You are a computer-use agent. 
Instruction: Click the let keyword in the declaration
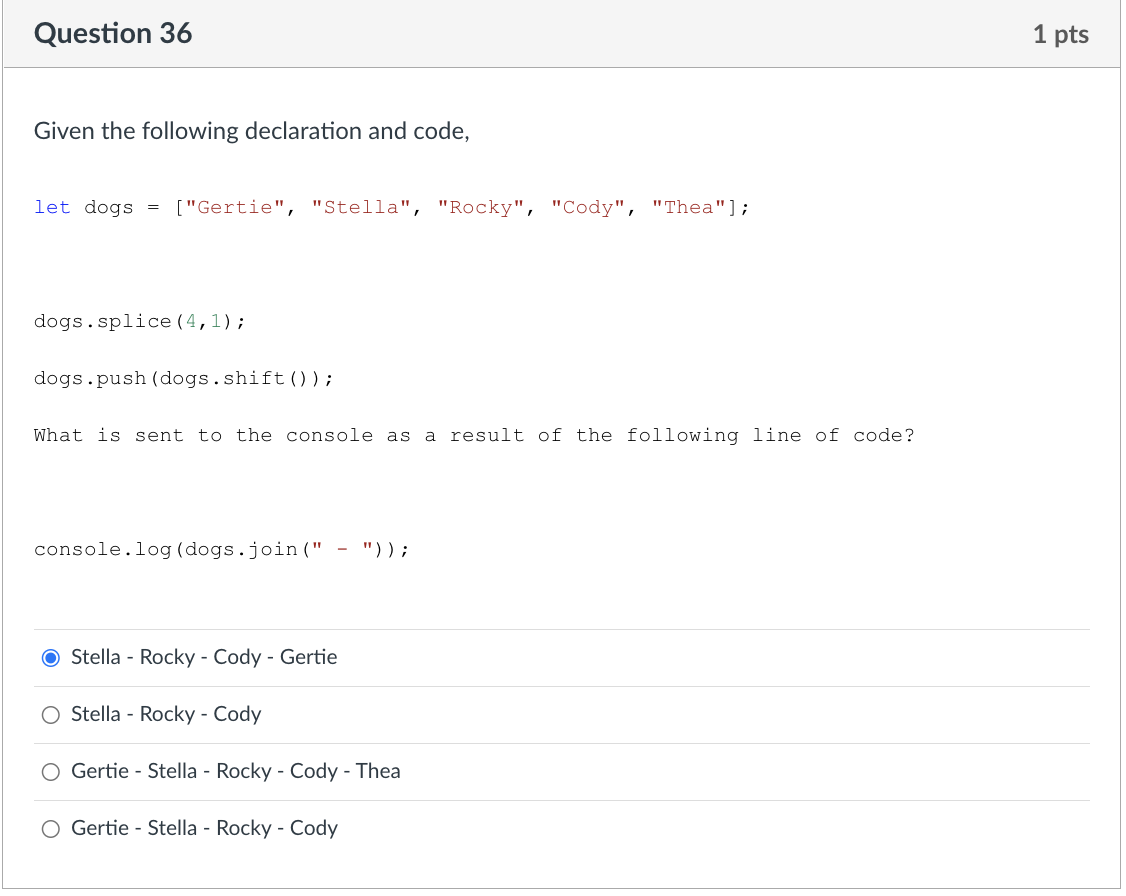[x=52, y=207]
